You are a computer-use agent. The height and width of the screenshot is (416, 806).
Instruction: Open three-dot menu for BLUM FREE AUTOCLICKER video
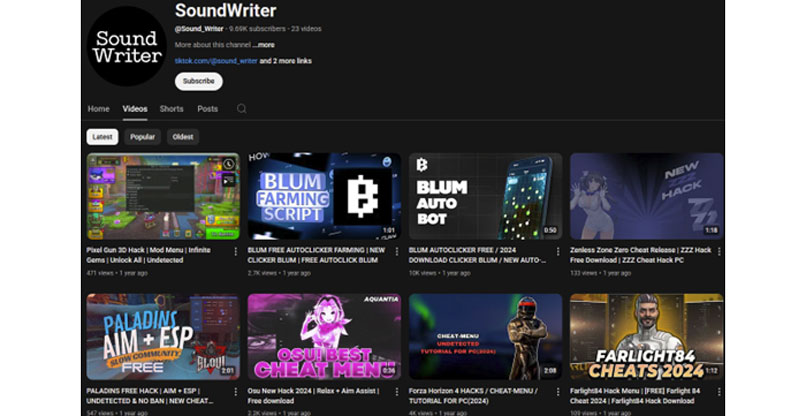[398, 252]
